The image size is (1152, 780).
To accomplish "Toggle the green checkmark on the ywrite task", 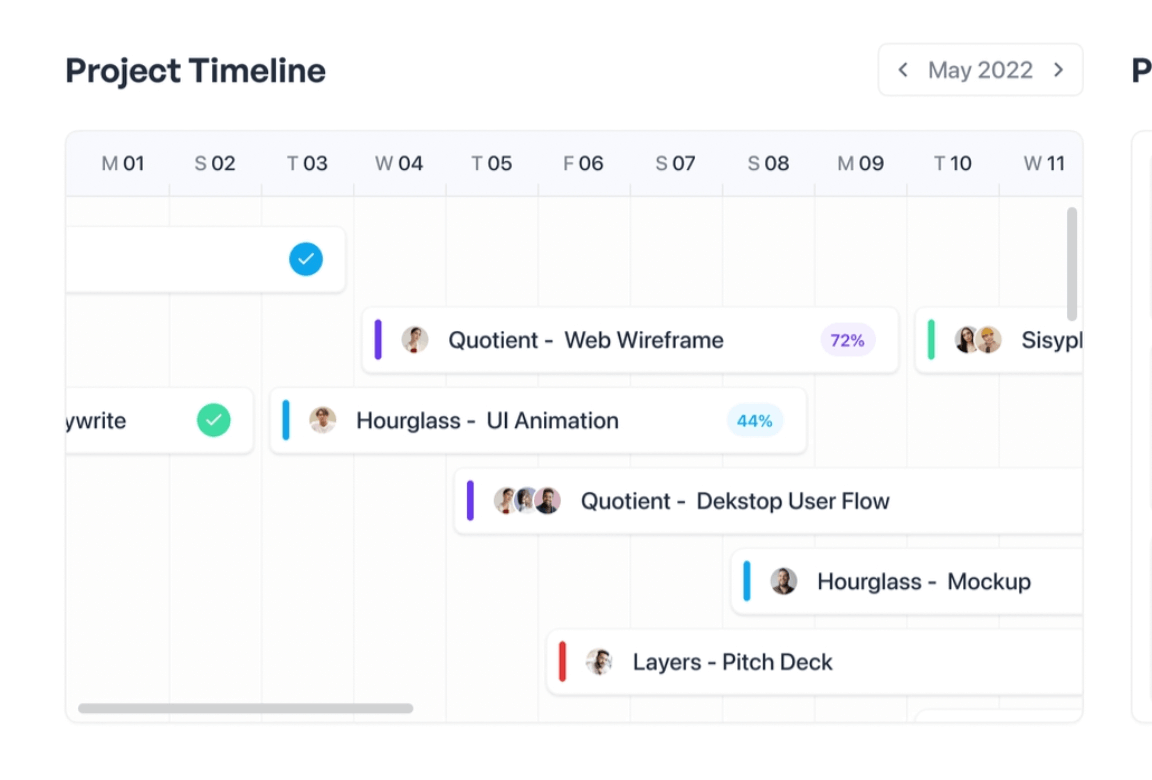I will (x=213, y=420).
